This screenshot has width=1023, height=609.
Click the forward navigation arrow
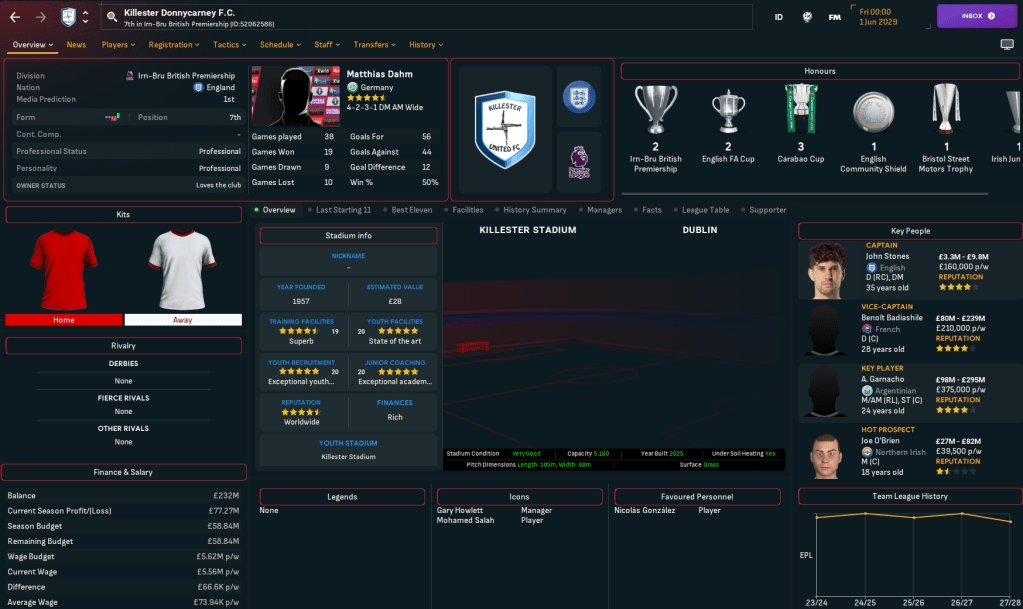41,17
